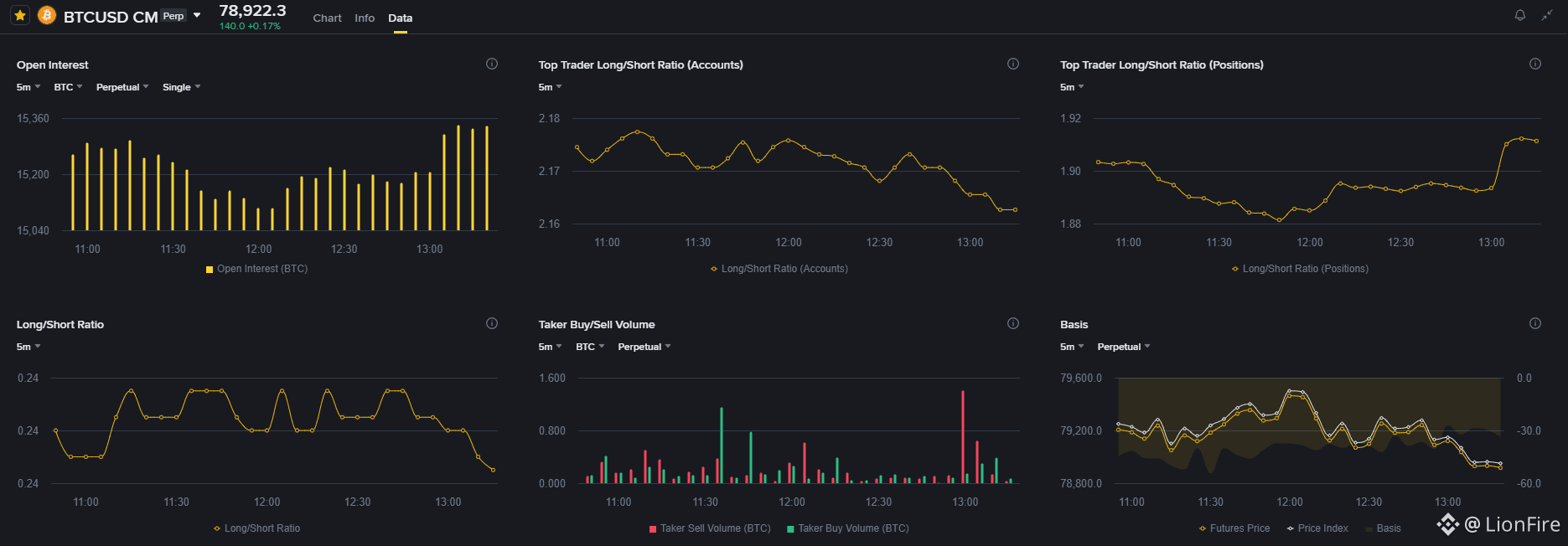Screen dimensions: 1568x546
Task: Click the tallest green buy volume bar after 11:30
Action: (722, 446)
